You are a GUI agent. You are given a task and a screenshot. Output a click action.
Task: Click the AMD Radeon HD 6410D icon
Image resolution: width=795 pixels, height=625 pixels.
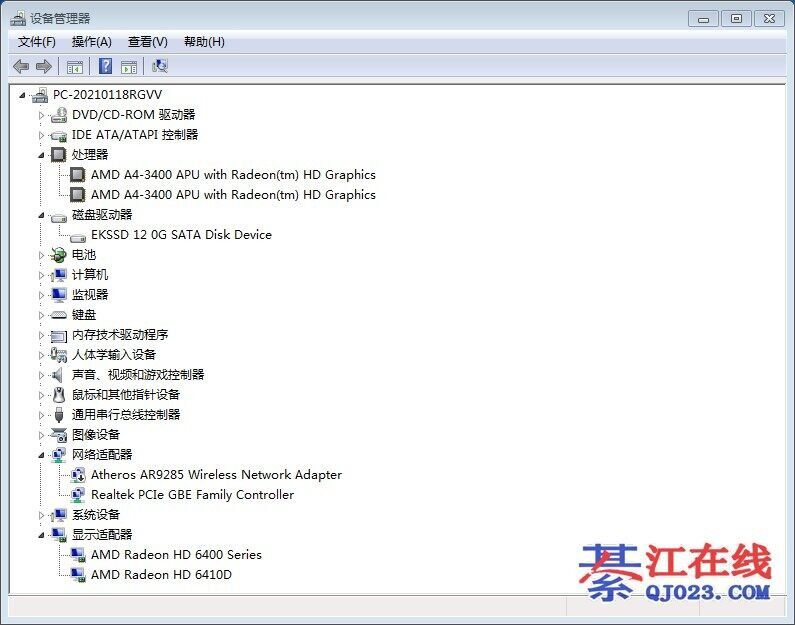[x=78, y=575]
